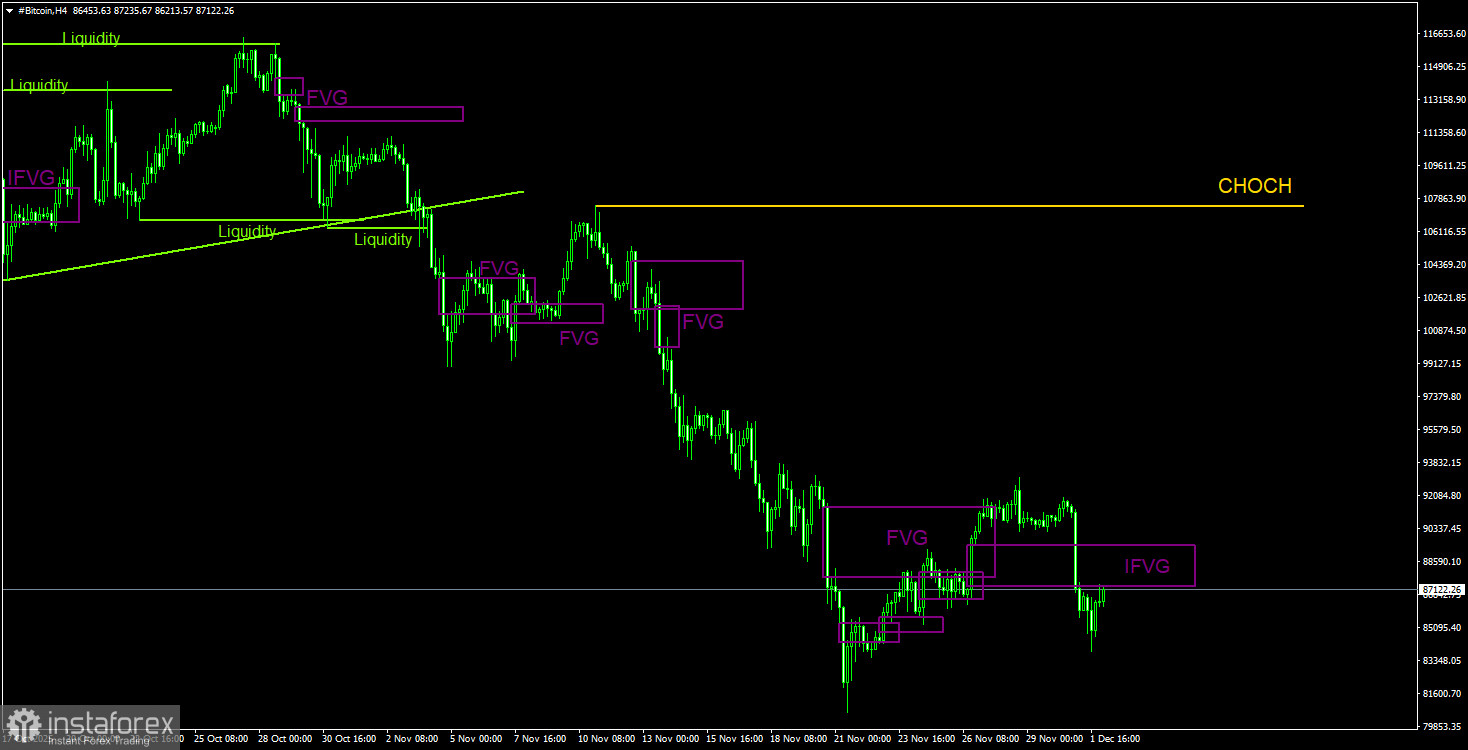This screenshot has width=1468, height=750.
Task: Click the Liquidity label near 114906 level
Action: point(39,86)
